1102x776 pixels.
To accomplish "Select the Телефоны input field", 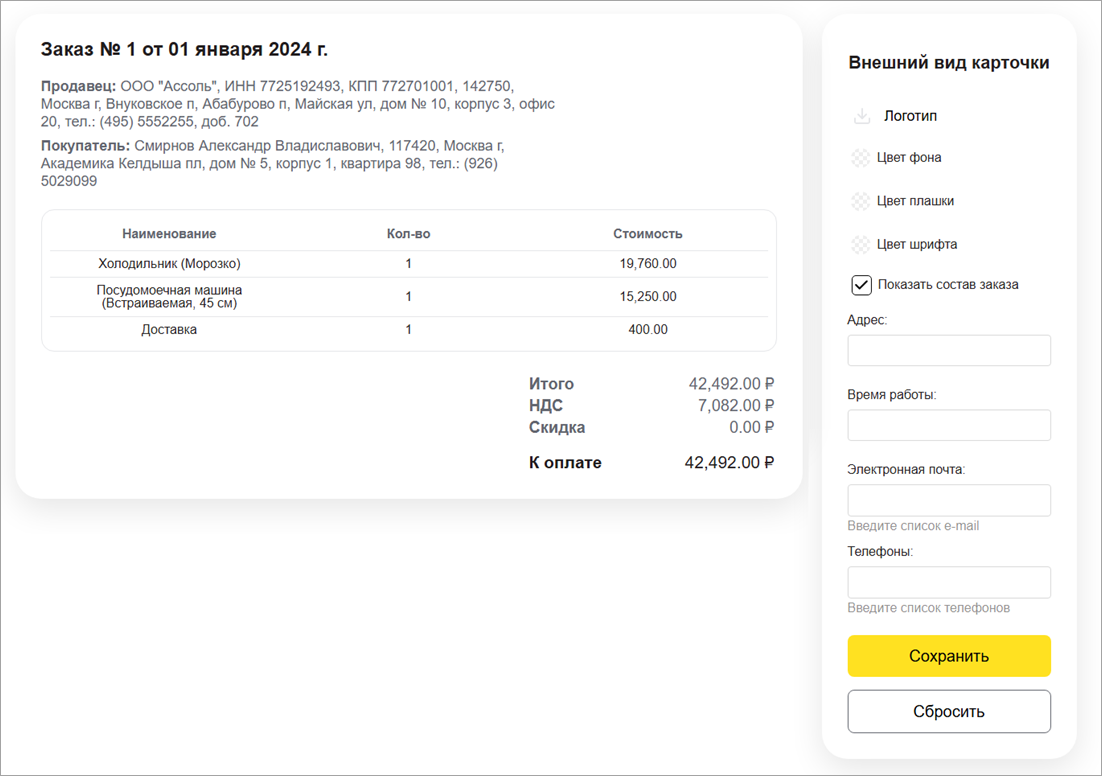I will click(949, 582).
